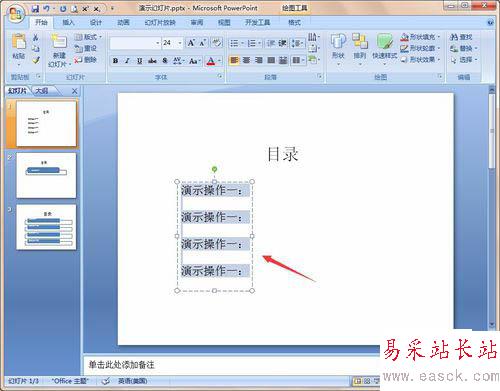Screen dimensions: 500x391
Task: Save the presentation from quick access toolbar
Action: point(35,9)
